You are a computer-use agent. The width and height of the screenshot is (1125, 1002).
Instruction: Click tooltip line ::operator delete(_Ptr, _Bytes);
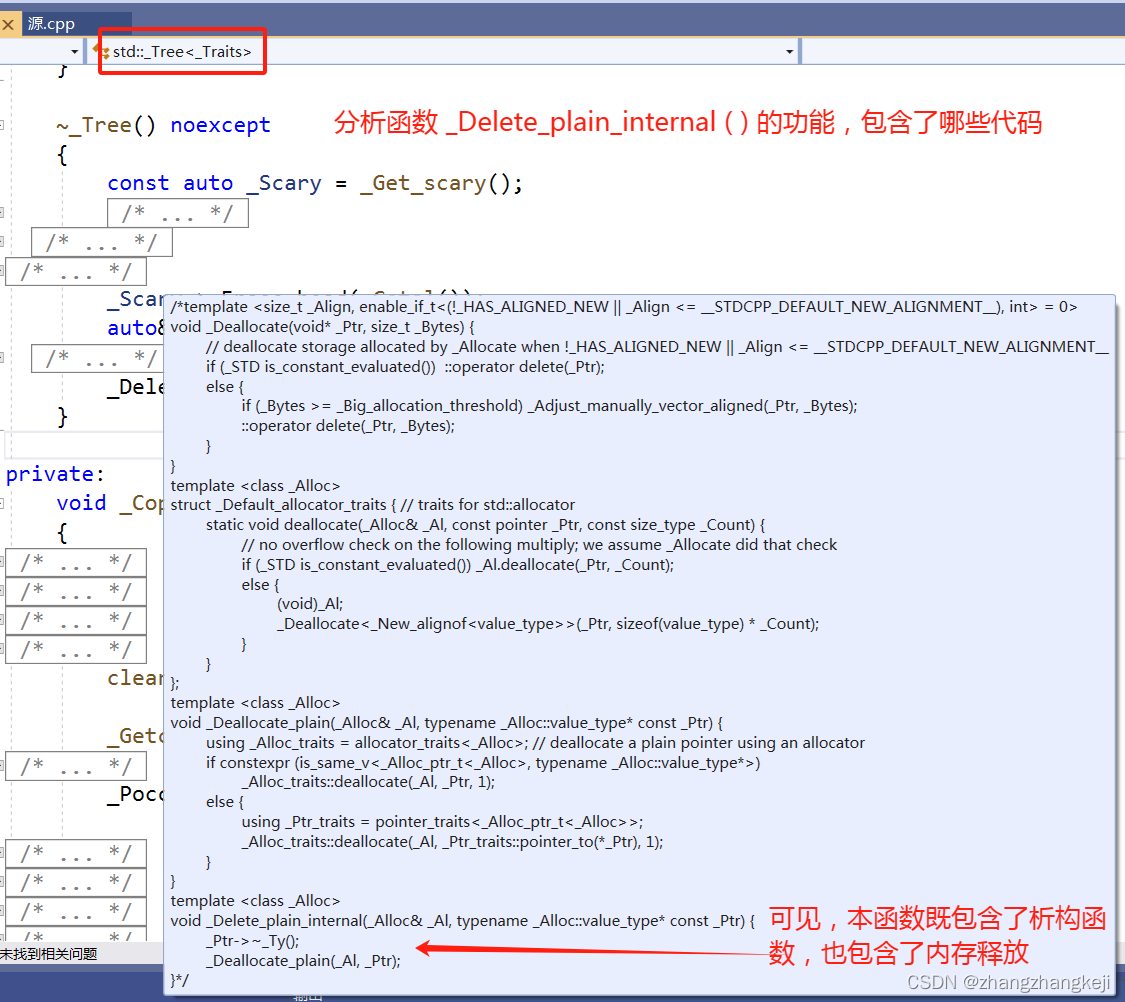348,426
